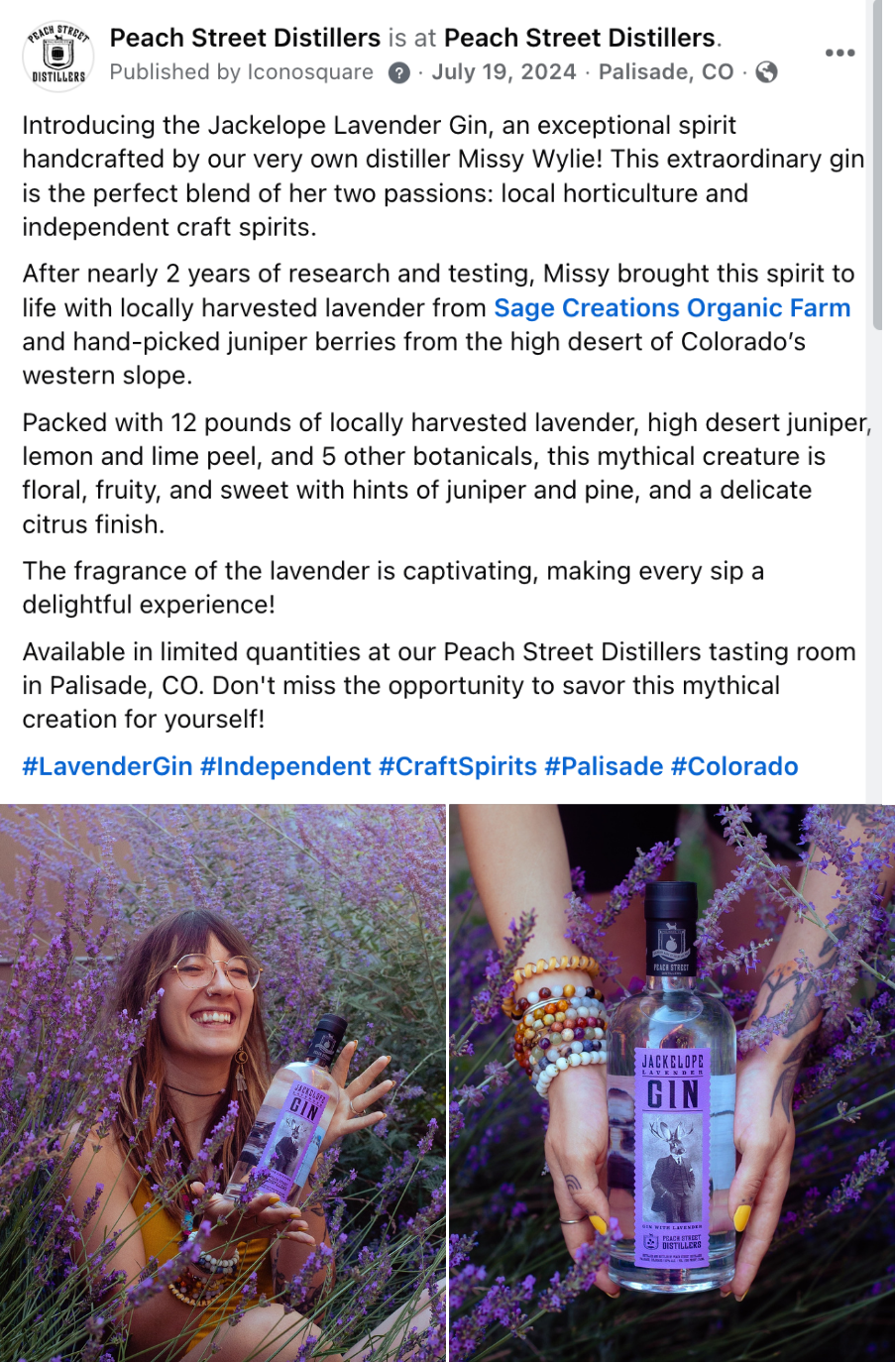Open the Peach Street Distillers page name
This screenshot has width=896, height=1363.
245,38
